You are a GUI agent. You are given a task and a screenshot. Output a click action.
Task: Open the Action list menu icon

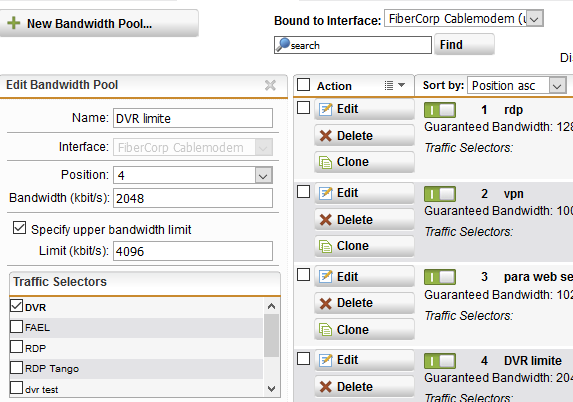point(395,85)
